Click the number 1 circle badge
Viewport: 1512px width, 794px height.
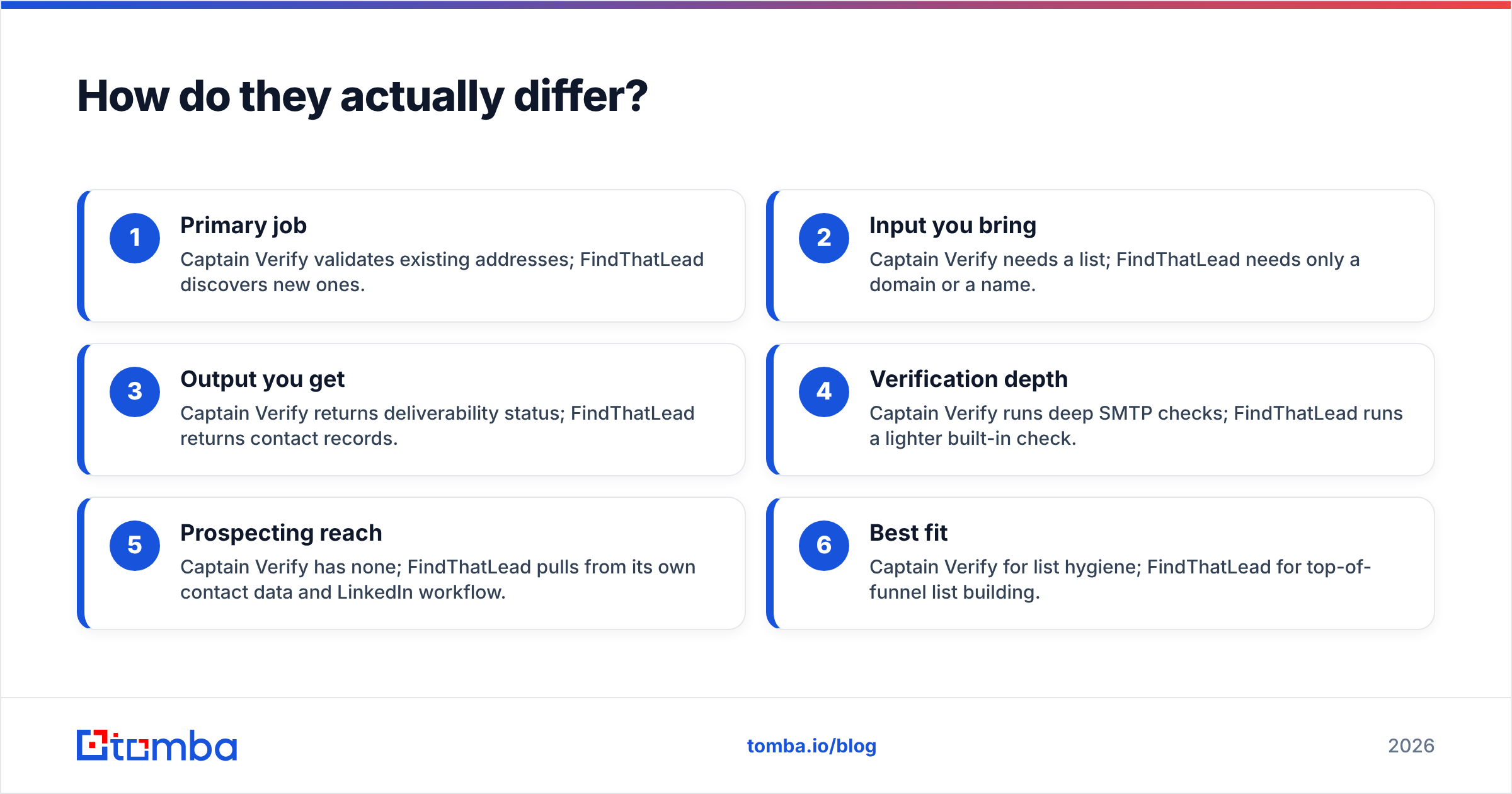pyautogui.click(x=135, y=238)
